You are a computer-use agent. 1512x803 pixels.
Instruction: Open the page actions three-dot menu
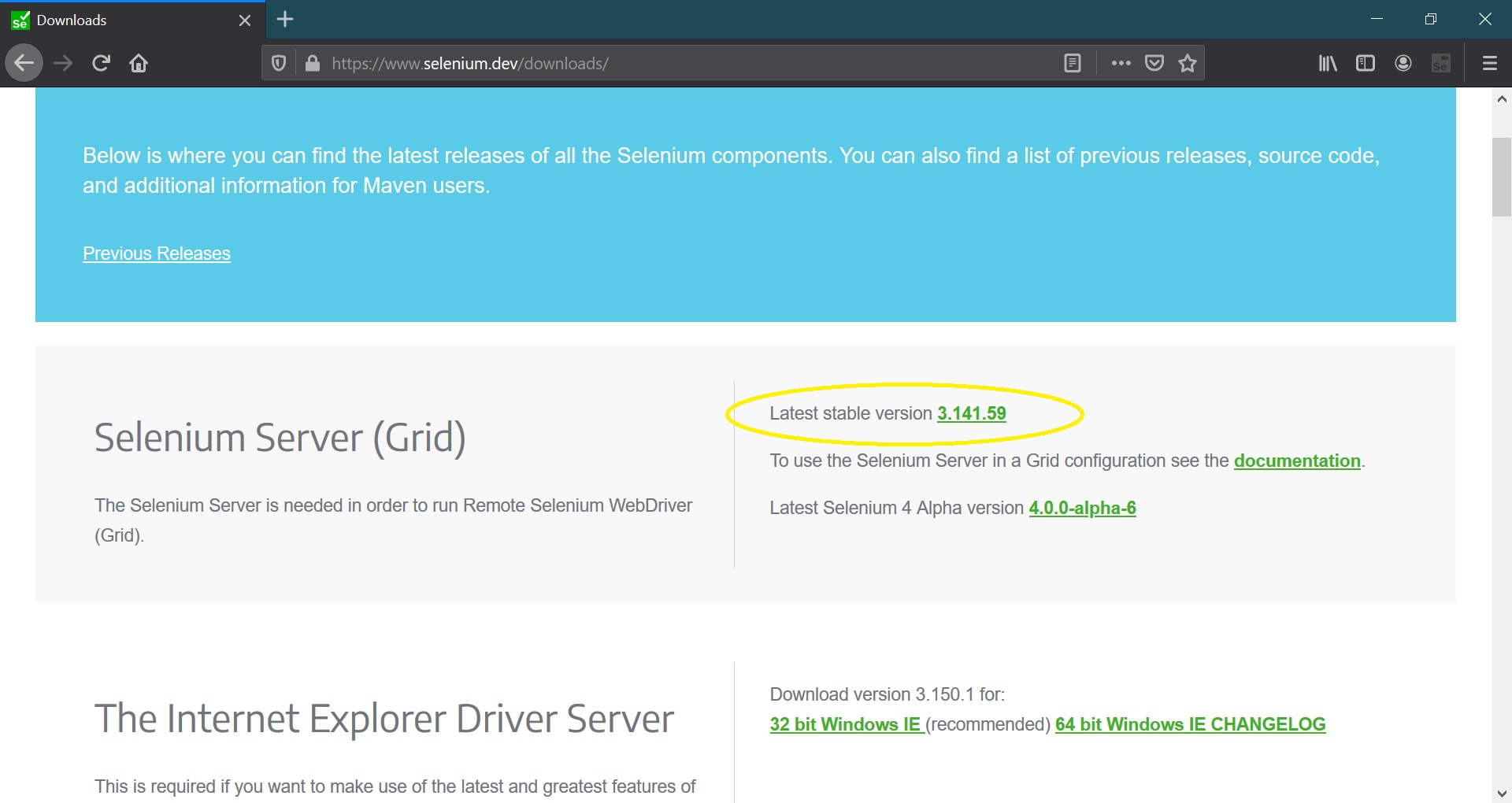(x=1121, y=63)
